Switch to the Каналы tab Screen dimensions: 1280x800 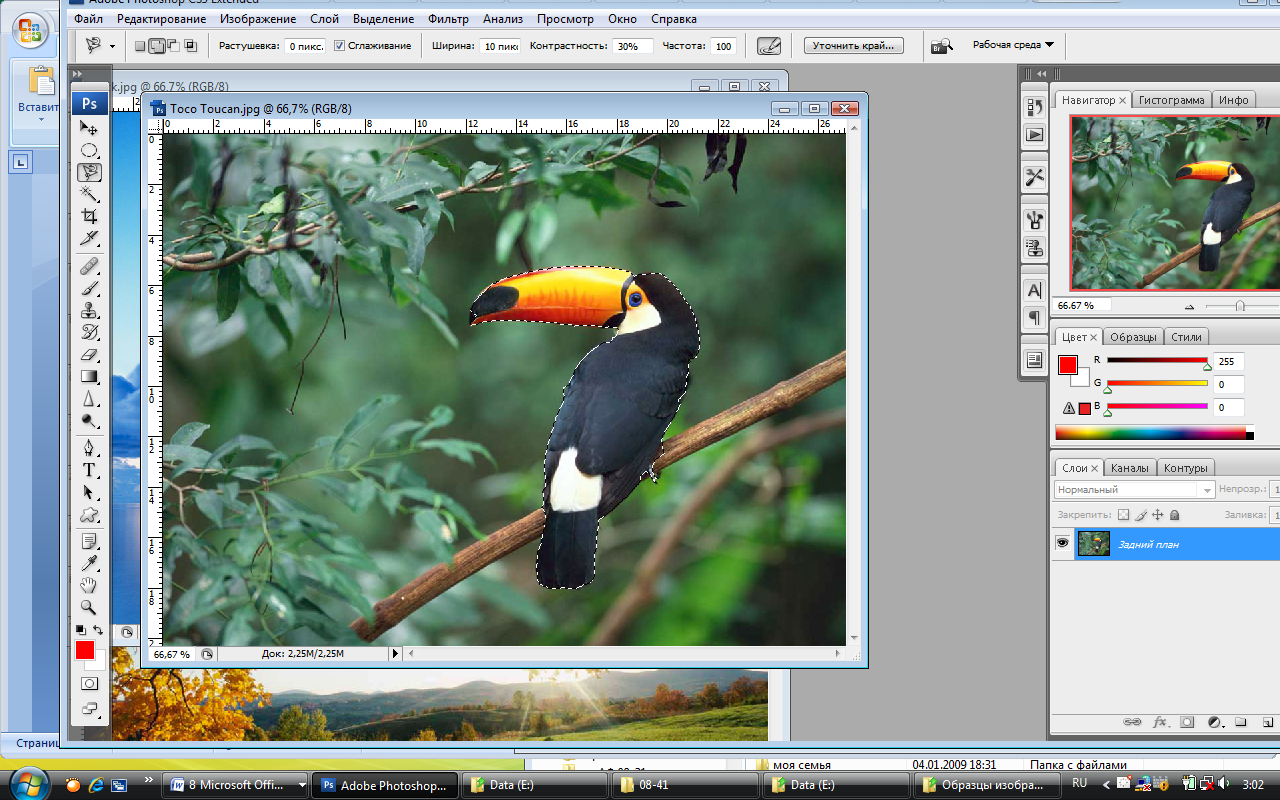pos(1130,467)
